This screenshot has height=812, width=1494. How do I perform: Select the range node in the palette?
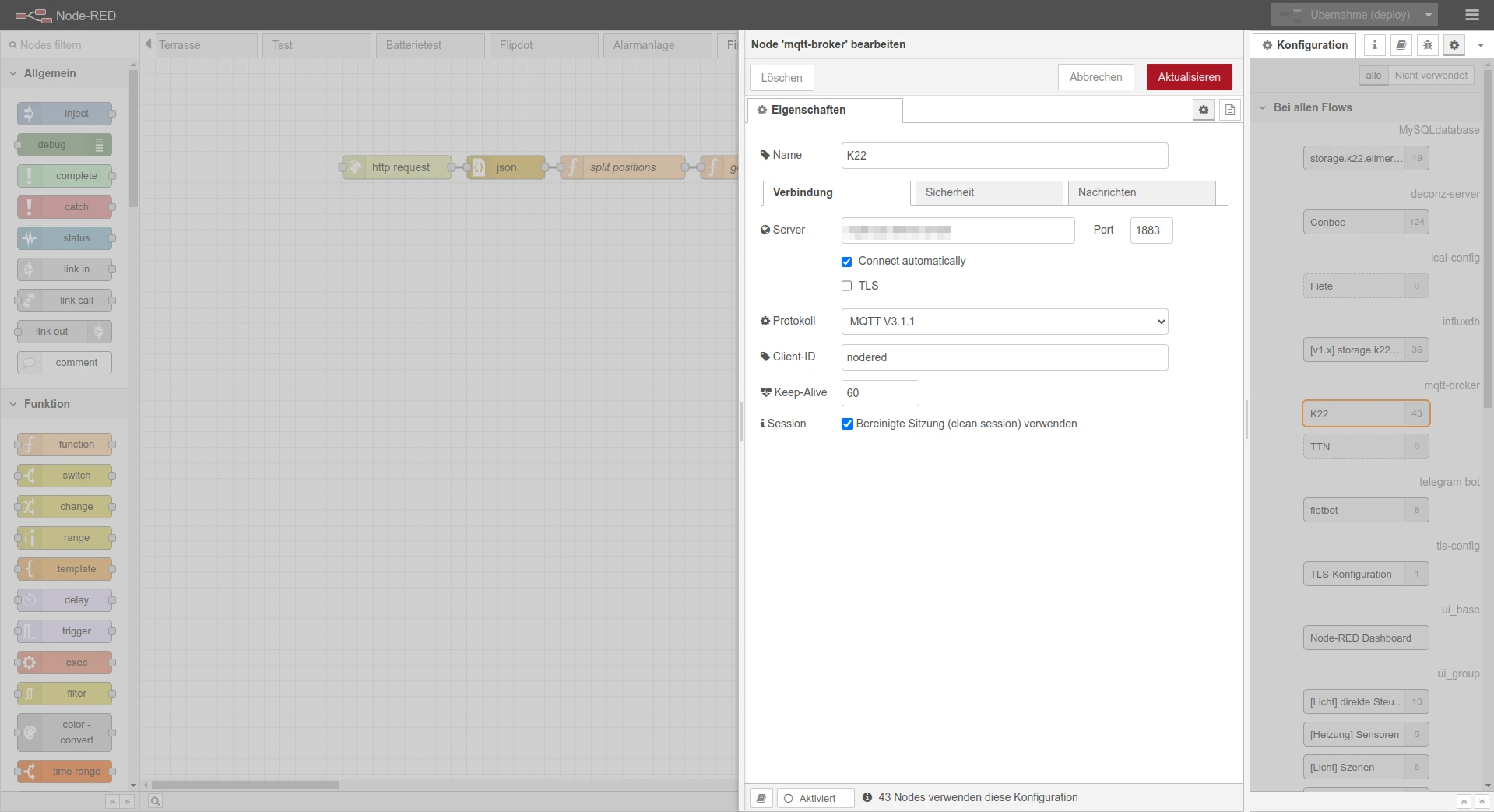point(65,538)
